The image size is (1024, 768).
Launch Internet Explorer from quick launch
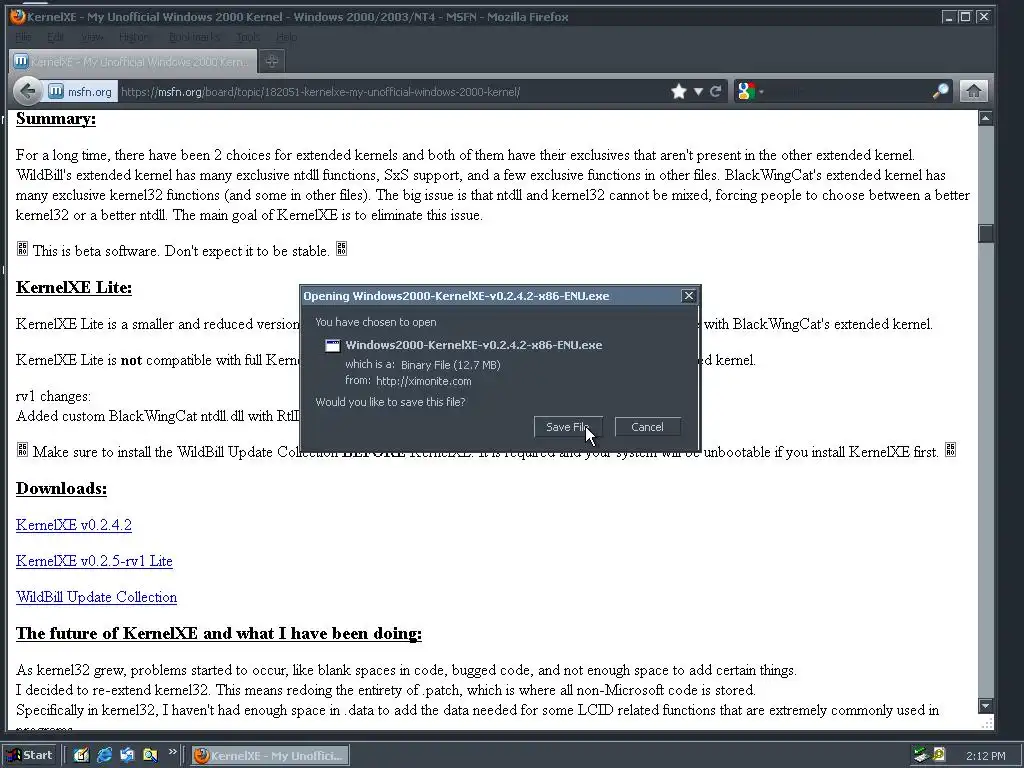104,755
